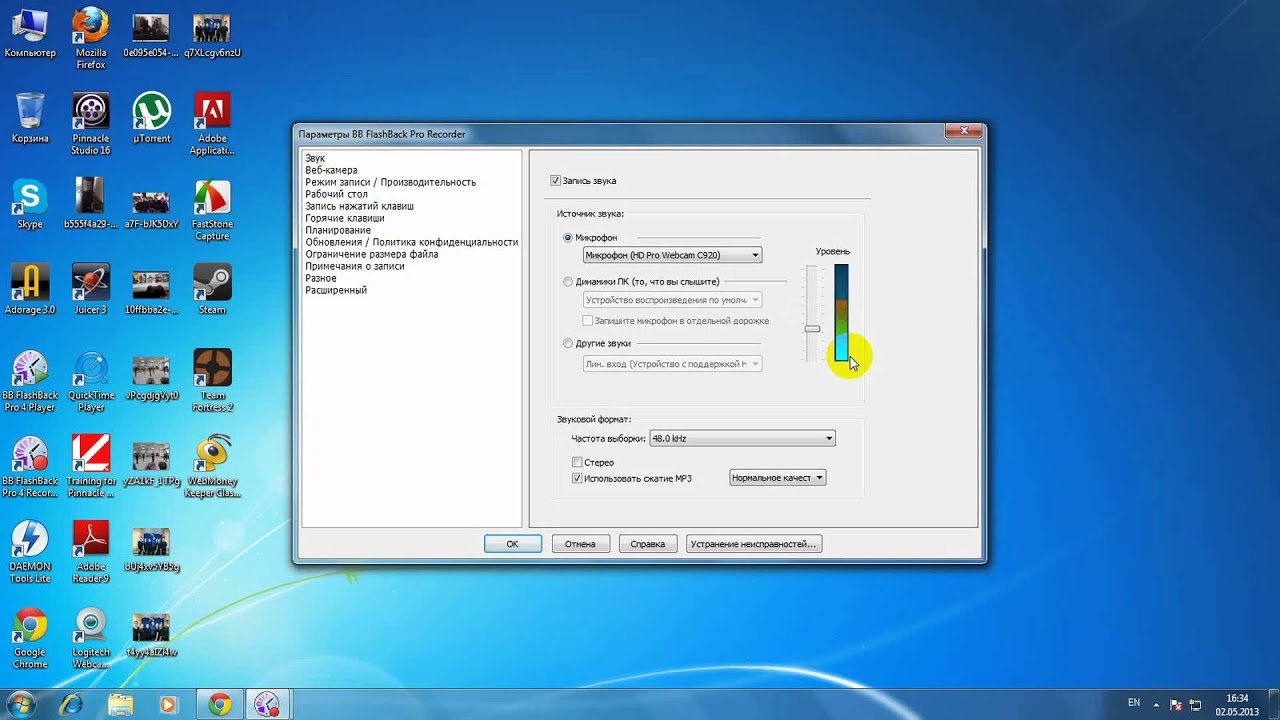Open Adobe Application desktop shortcut
The width and height of the screenshot is (1280, 720).
212,124
